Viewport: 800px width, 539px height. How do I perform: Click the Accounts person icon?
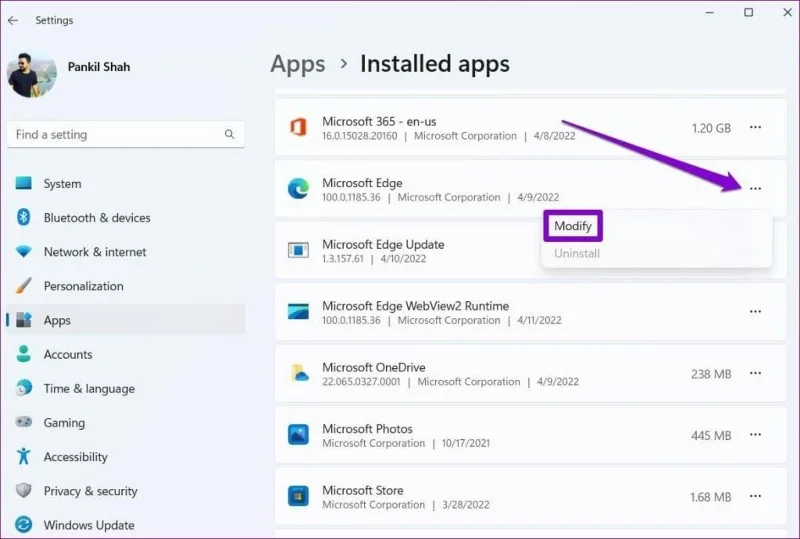(23, 354)
